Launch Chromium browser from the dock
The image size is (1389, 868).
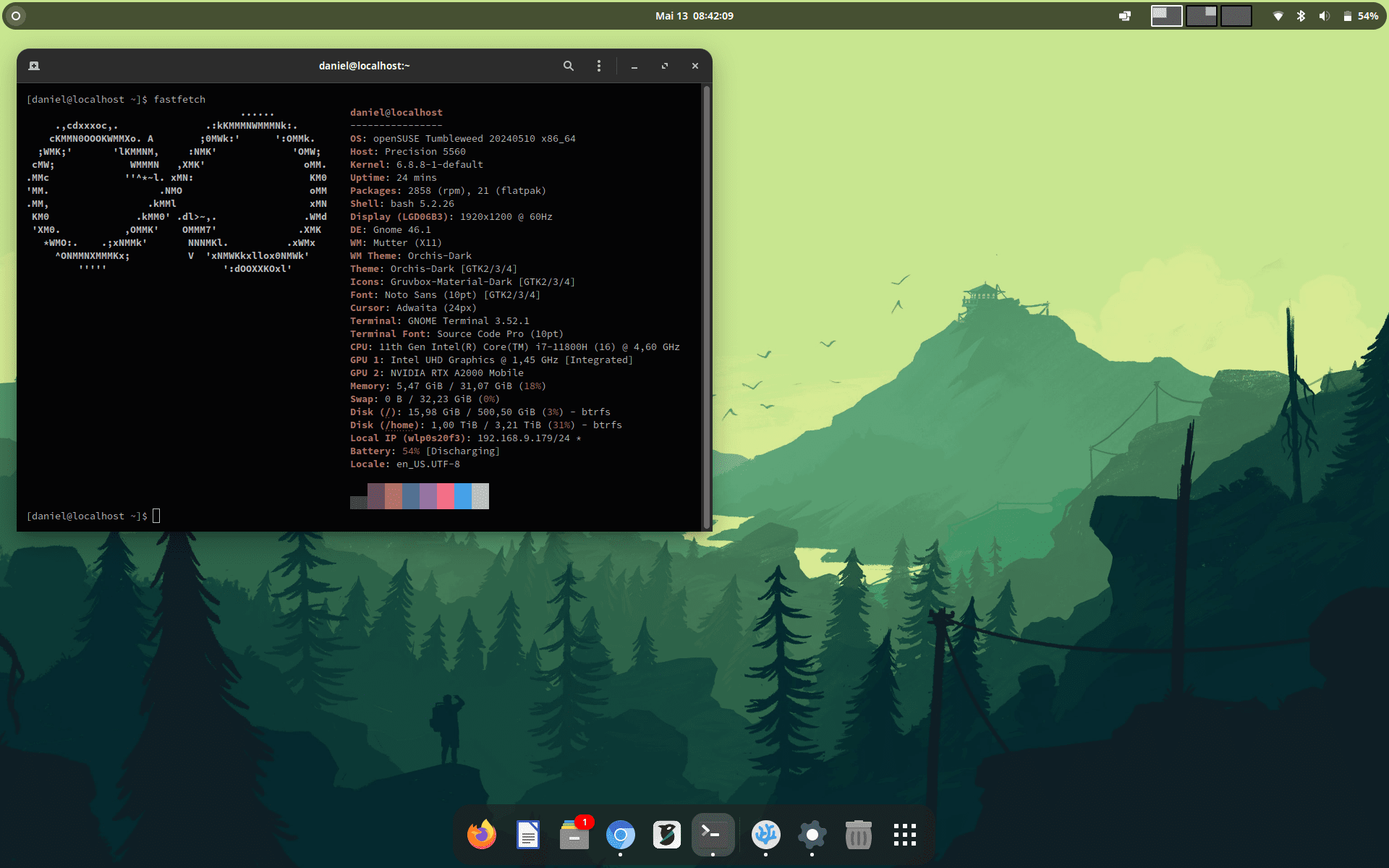[621, 835]
